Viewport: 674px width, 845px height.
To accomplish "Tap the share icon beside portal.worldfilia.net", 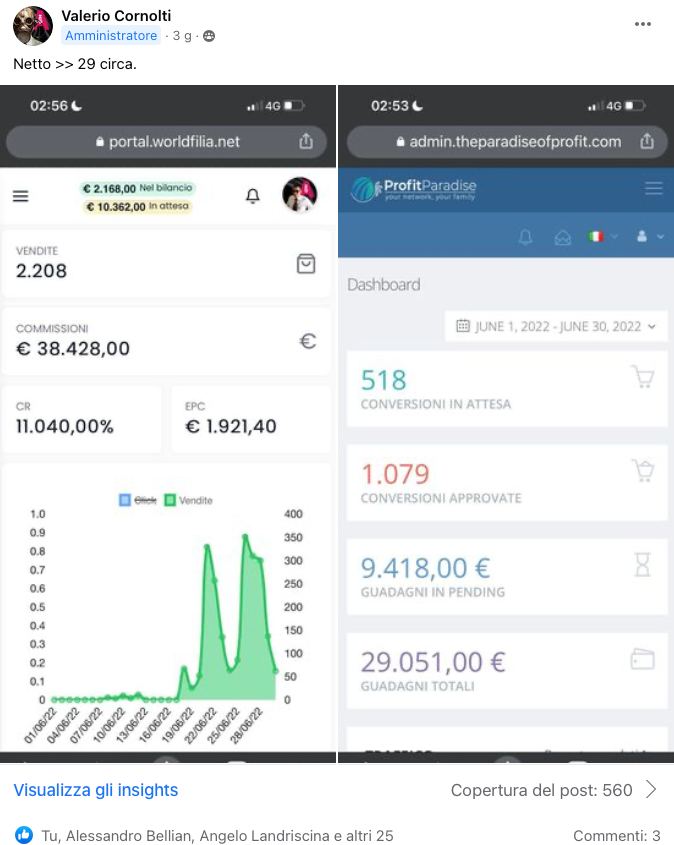I will [306, 141].
